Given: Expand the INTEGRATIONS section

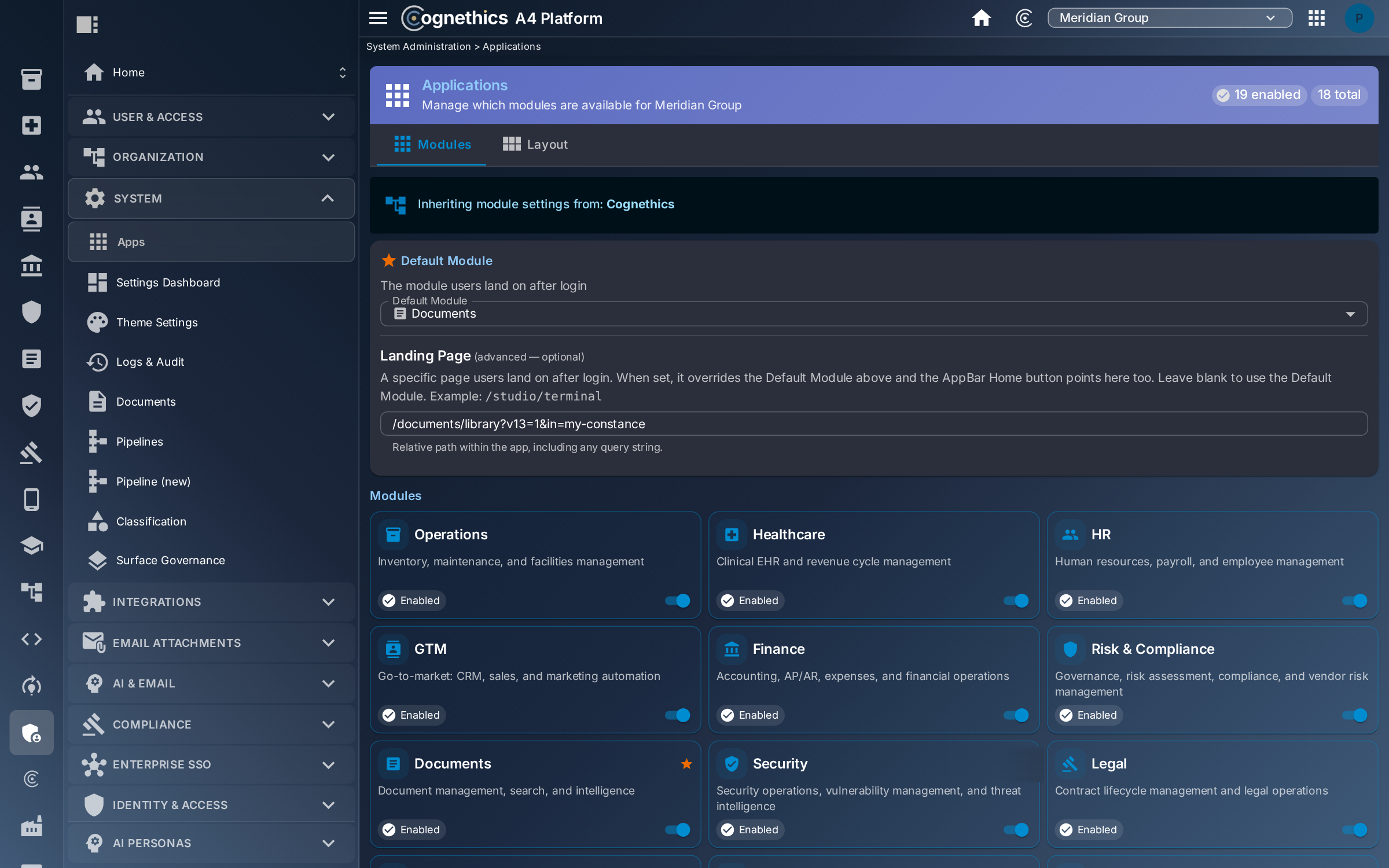Looking at the screenshot, I should tap(211, 602).
